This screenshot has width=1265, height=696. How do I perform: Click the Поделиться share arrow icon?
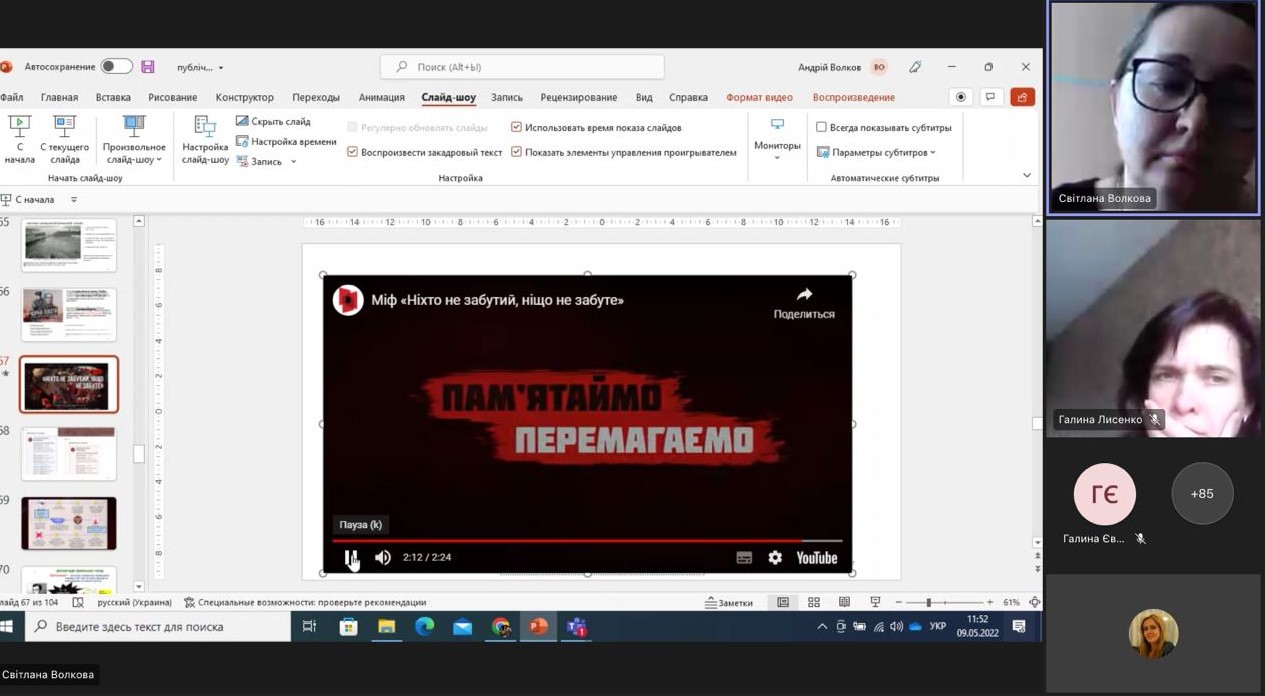[x=804, y=294]
